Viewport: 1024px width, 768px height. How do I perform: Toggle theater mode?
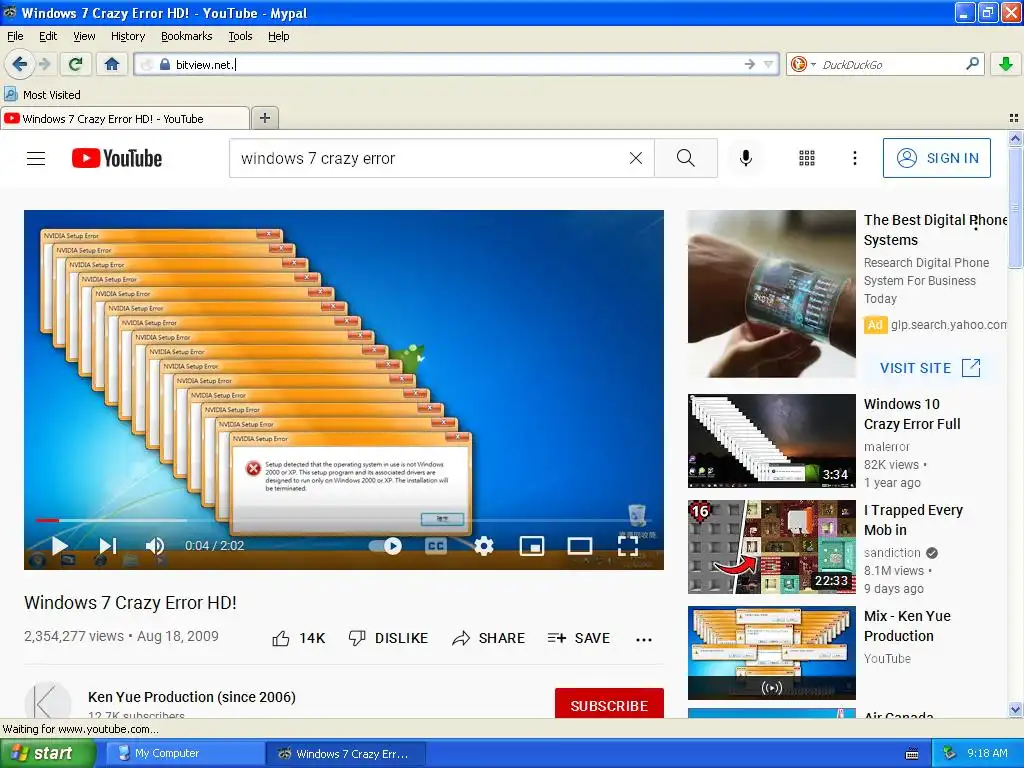579,546
